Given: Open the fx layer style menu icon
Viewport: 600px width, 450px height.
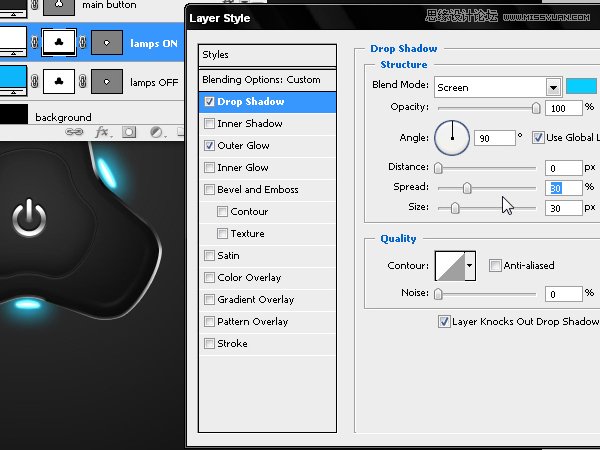Looking at the screenshot, I should 103,132.
